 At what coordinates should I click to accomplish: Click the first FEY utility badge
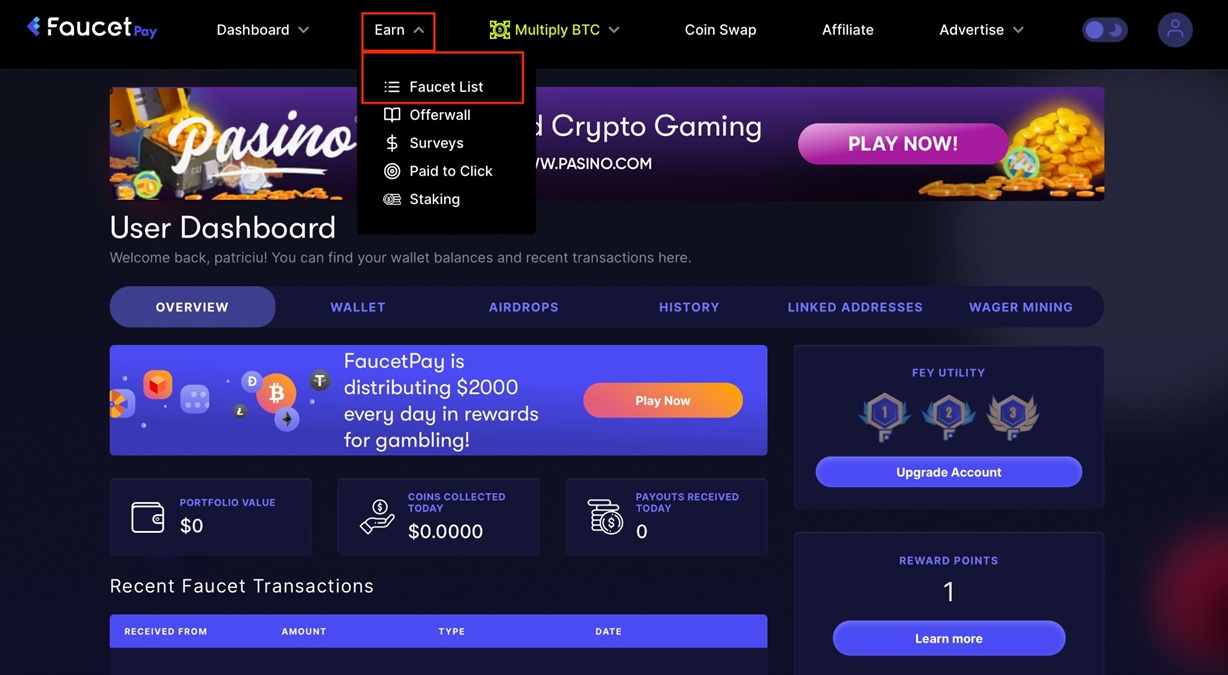884,417
